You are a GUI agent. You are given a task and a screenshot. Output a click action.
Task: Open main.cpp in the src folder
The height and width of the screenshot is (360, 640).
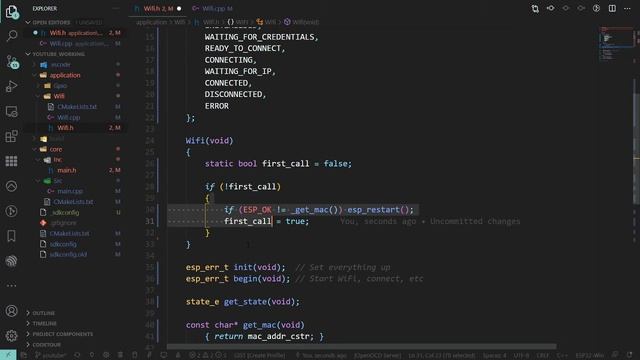click(70, 191)
